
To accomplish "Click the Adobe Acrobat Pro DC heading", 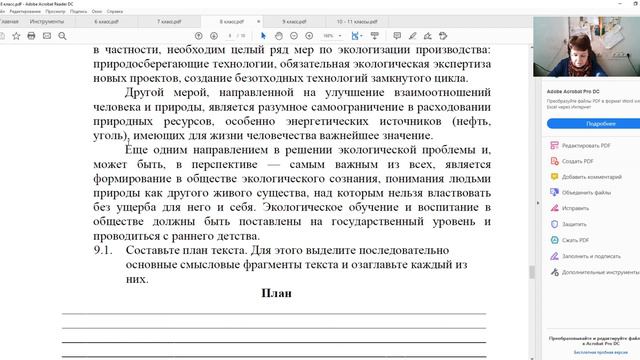I will [573, 91].
